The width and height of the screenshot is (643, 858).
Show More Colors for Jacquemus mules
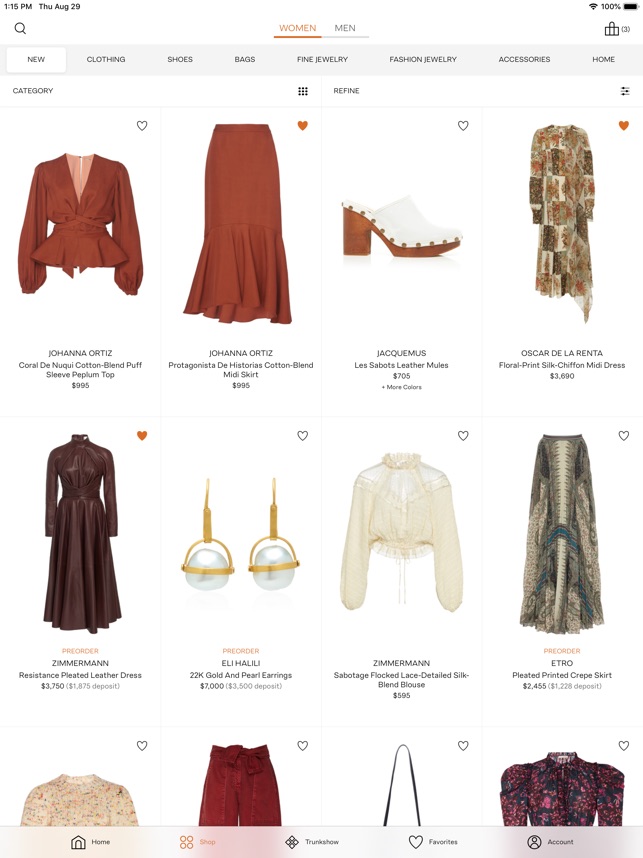coord(402,387)
